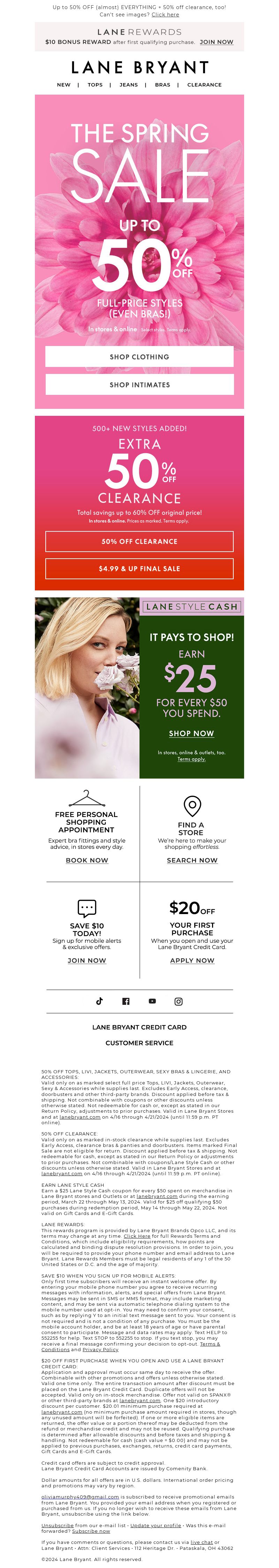Click the woman smelling roses image
This screenshot has height=1568, width=279.
click(x=87, y=687)
